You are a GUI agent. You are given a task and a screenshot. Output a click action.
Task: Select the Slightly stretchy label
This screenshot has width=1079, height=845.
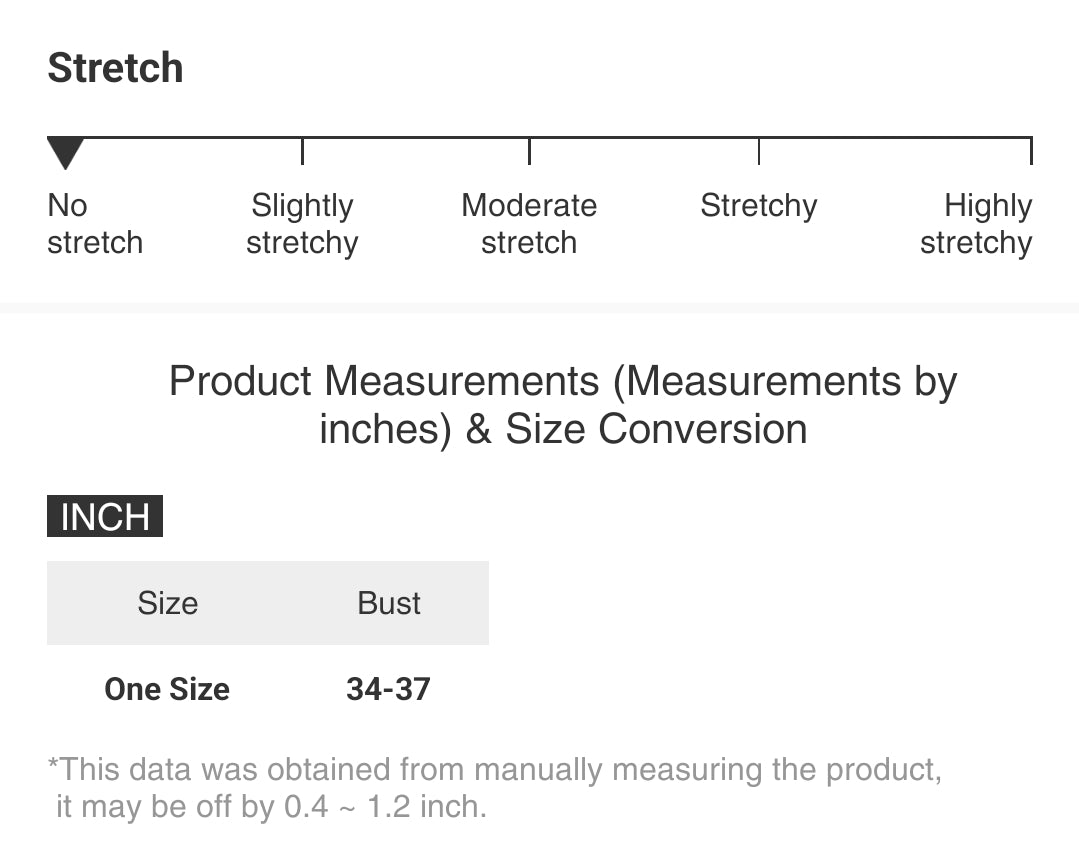[x=302, y=224]
